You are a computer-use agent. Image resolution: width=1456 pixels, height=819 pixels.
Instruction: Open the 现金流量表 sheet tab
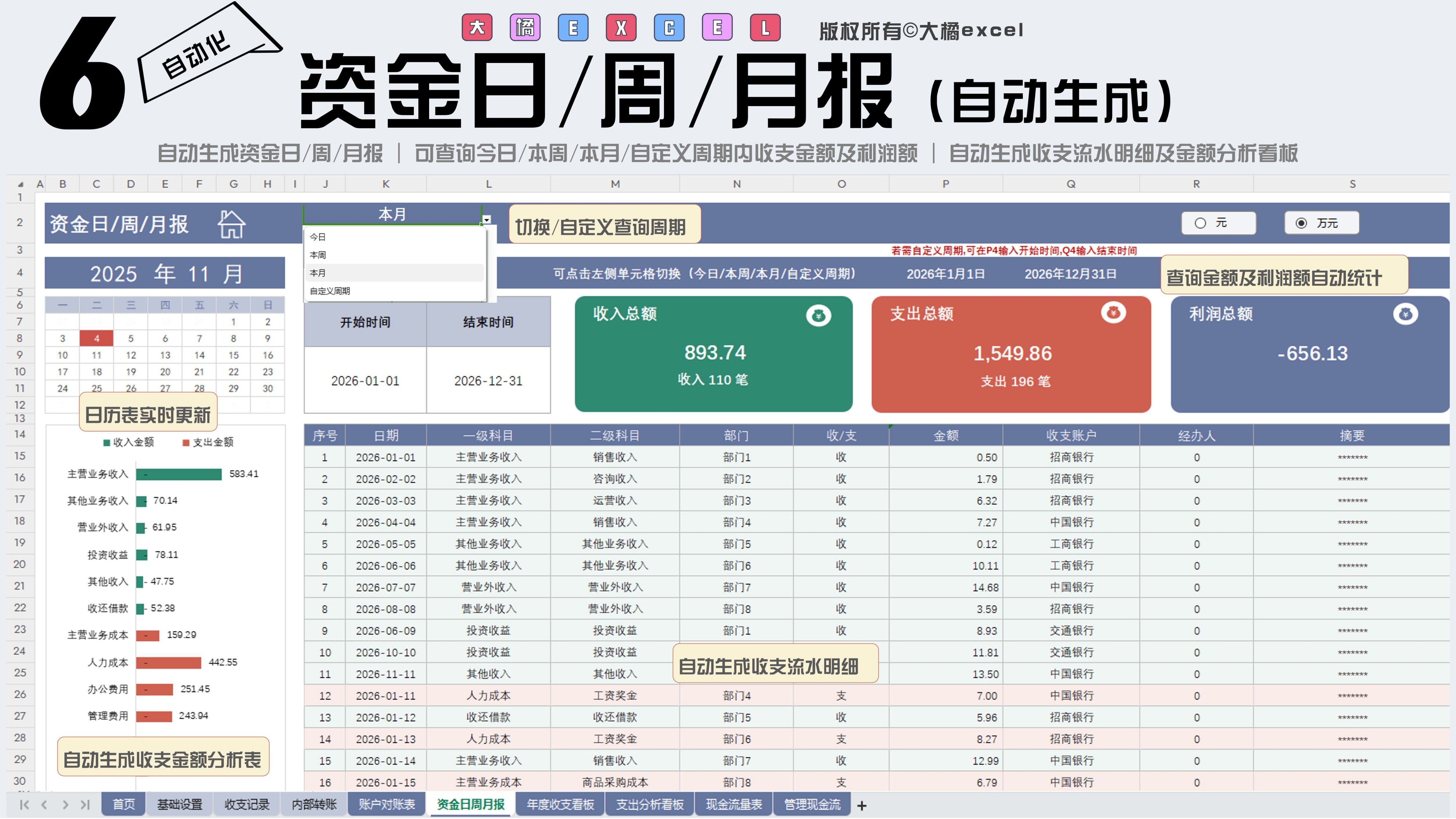tap(734, 804)
